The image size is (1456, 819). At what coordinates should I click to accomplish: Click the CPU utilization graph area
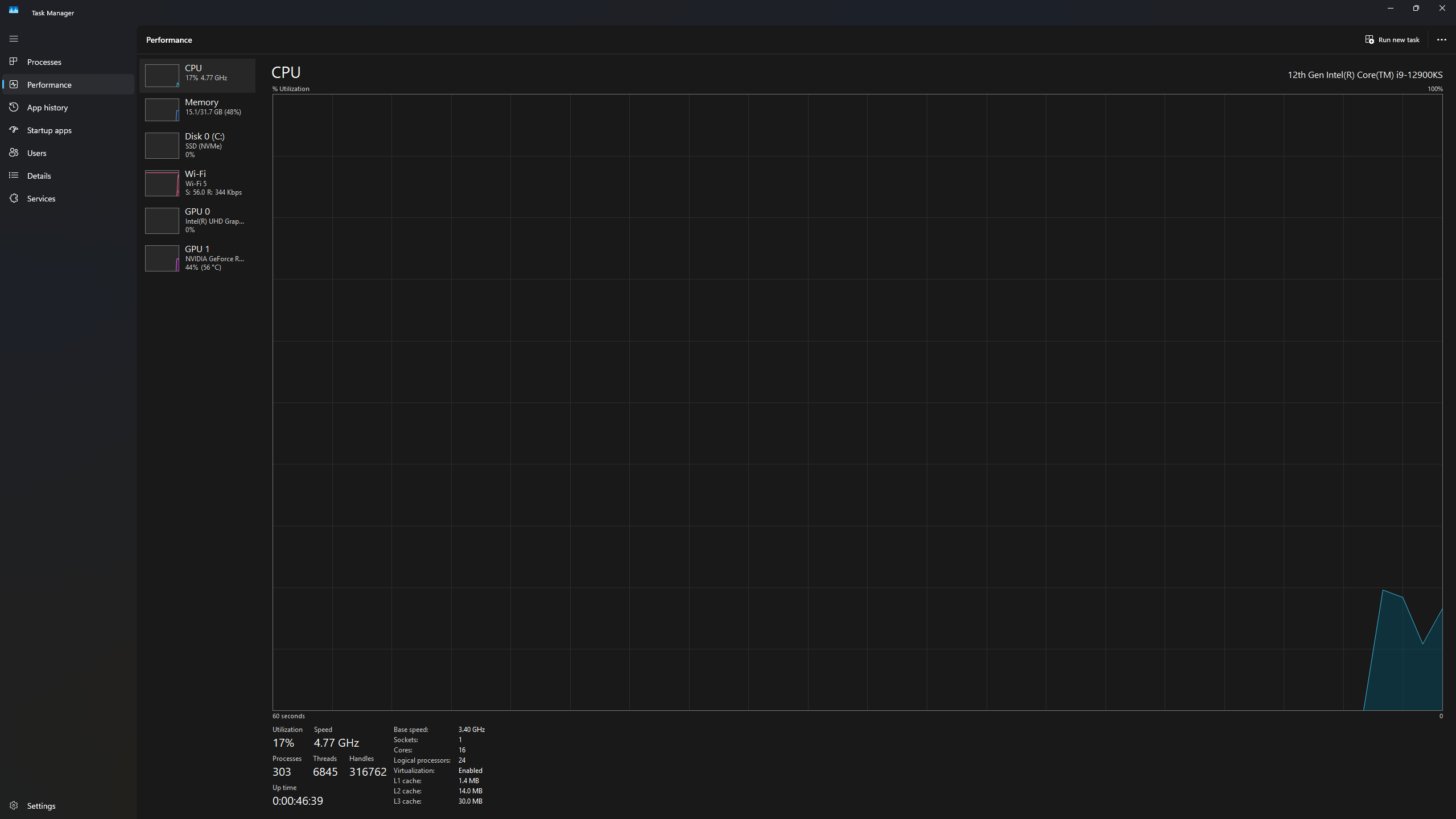tap(857, 402)
